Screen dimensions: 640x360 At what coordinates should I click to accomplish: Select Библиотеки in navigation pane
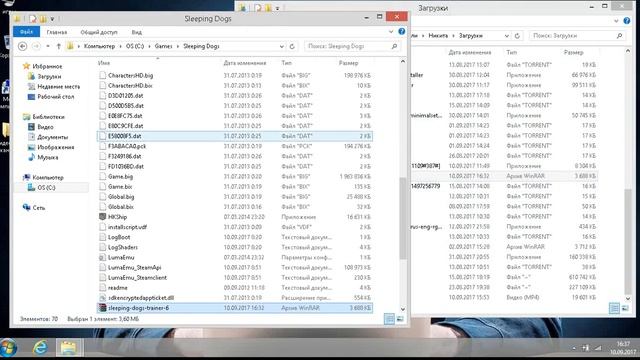pos(48,117)
